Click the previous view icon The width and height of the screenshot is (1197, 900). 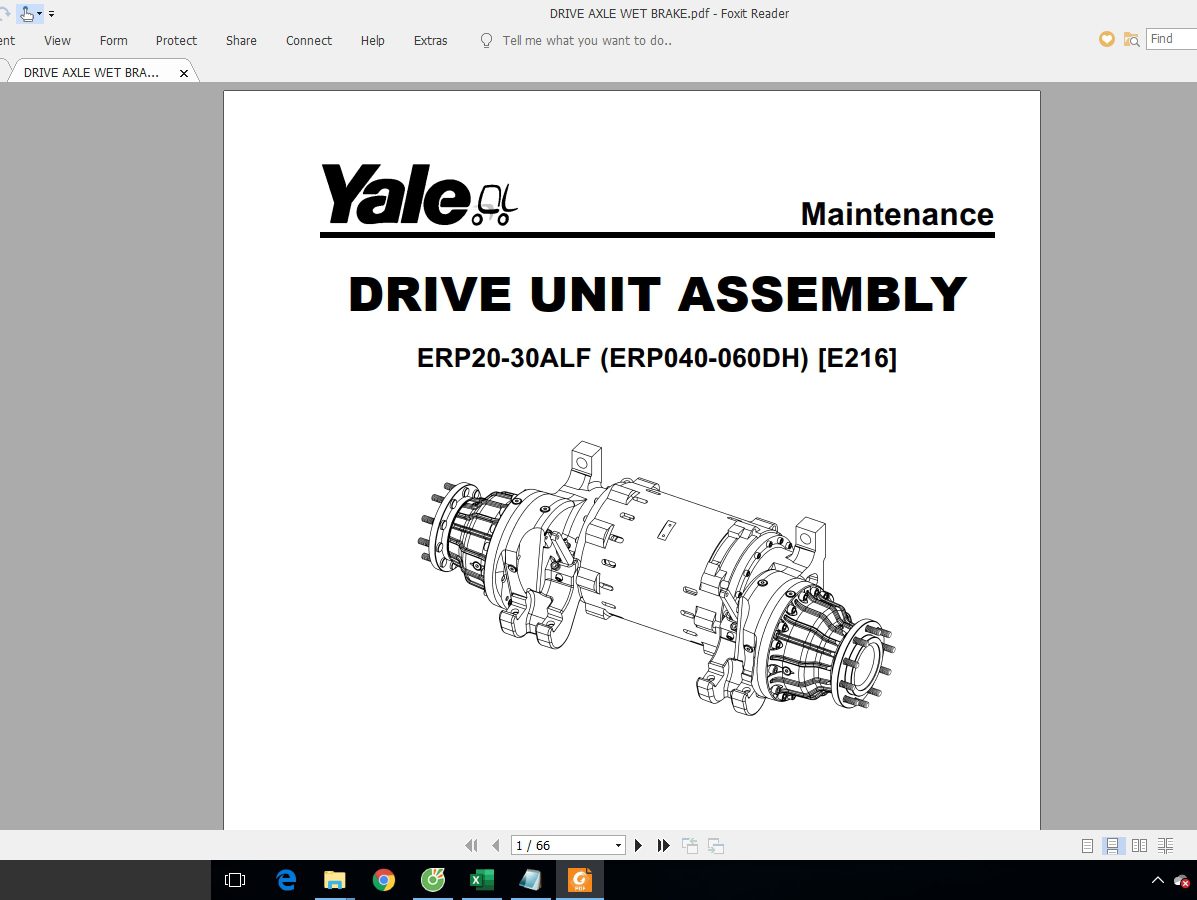pos(690,845)
